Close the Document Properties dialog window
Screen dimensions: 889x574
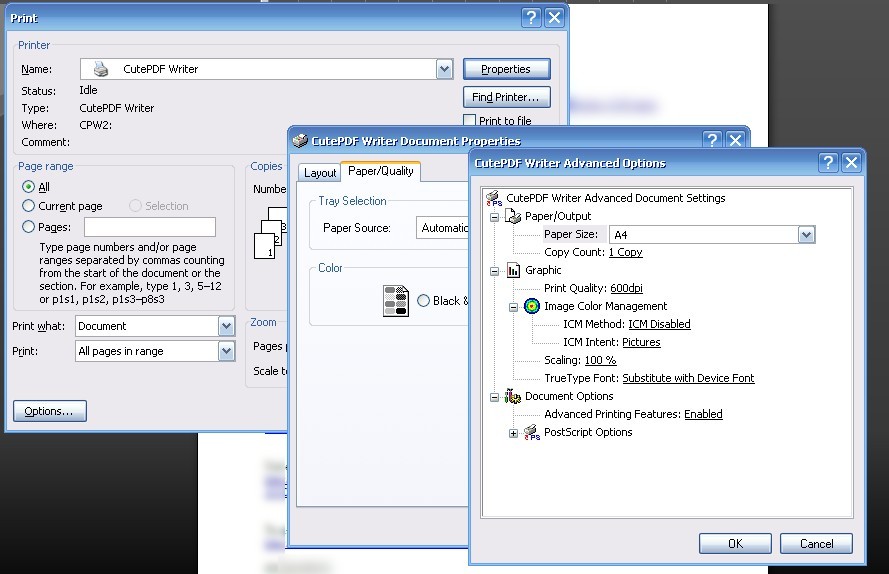(x=735, y=140)
